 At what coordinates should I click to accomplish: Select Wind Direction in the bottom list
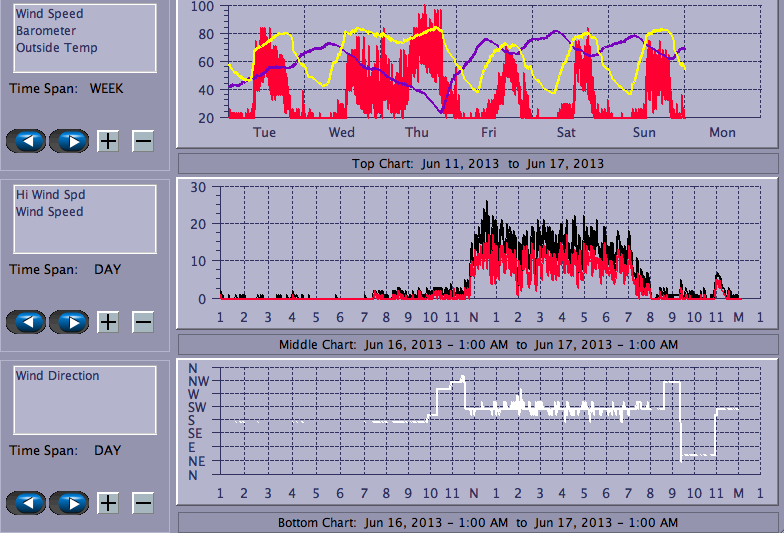(x=57, y=376)
